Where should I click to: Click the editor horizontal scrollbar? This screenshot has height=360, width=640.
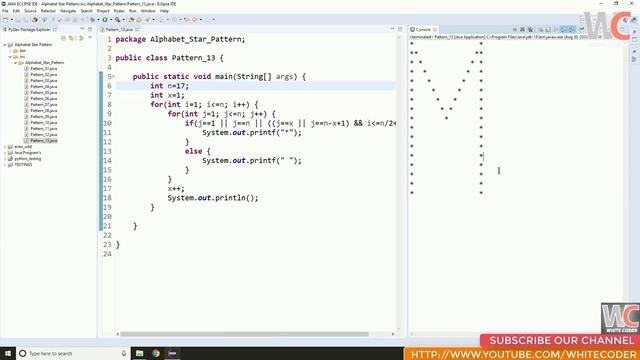(x=244, y=334)
